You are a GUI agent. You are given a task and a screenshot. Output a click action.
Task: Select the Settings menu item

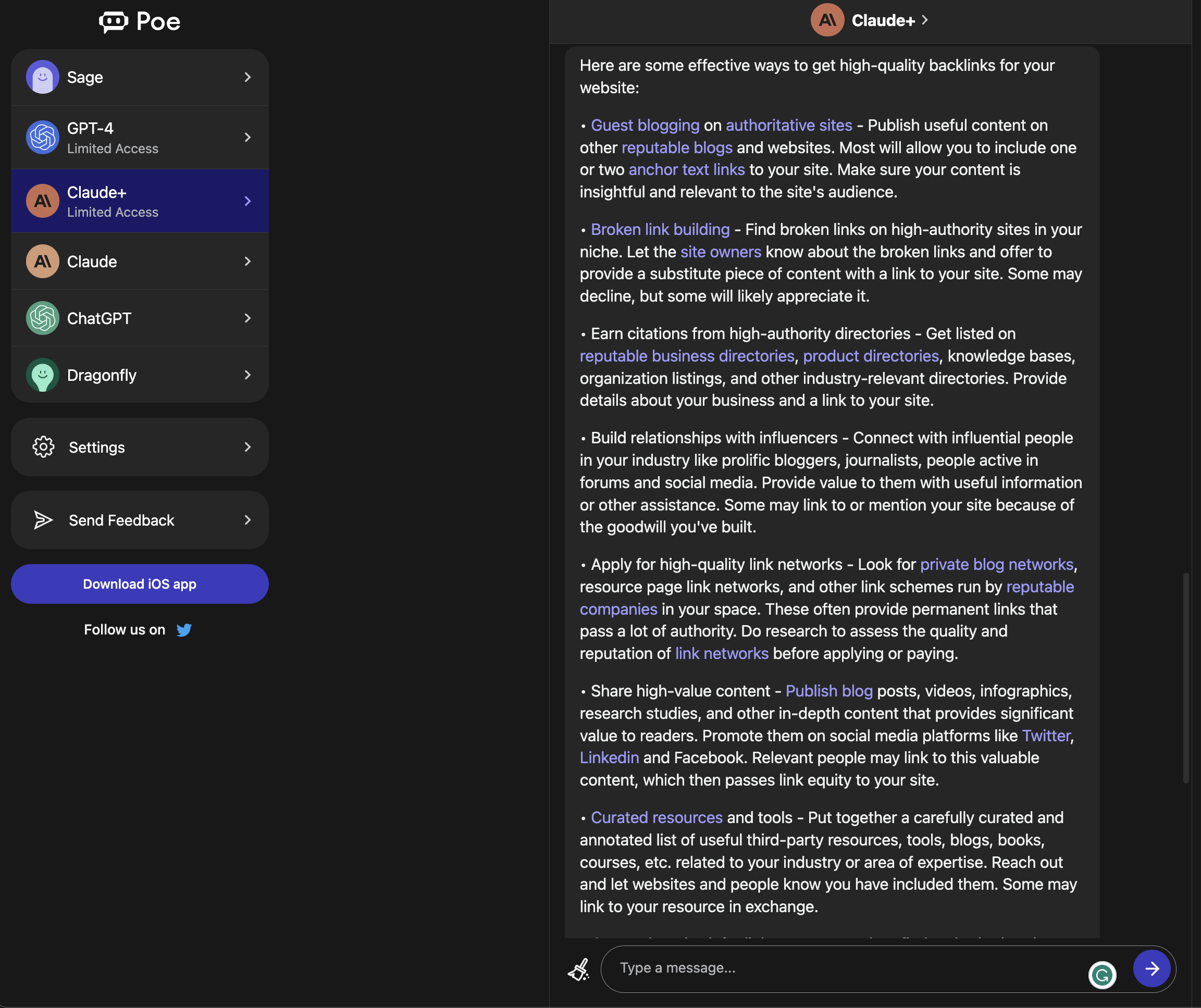tap(139, 446)
